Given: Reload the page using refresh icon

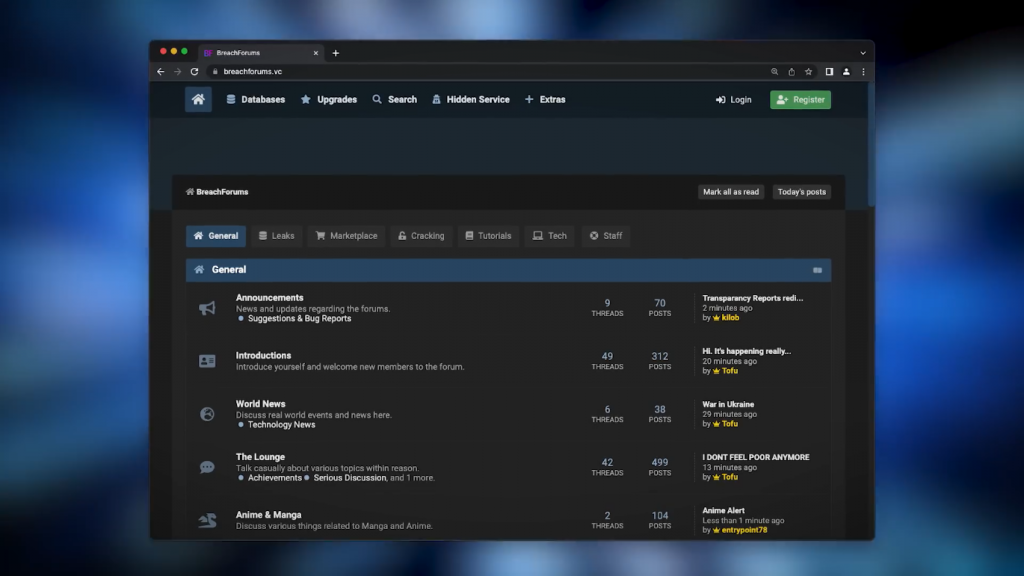Looking at the screenshot, I should (194, 71).
